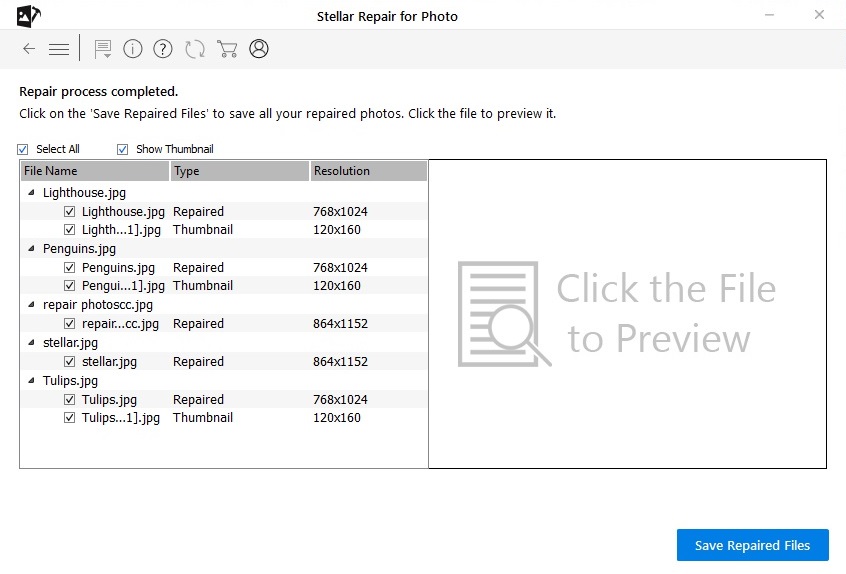
Task: Collapse the Penguins.jpg group
Action: coord(31,248)
